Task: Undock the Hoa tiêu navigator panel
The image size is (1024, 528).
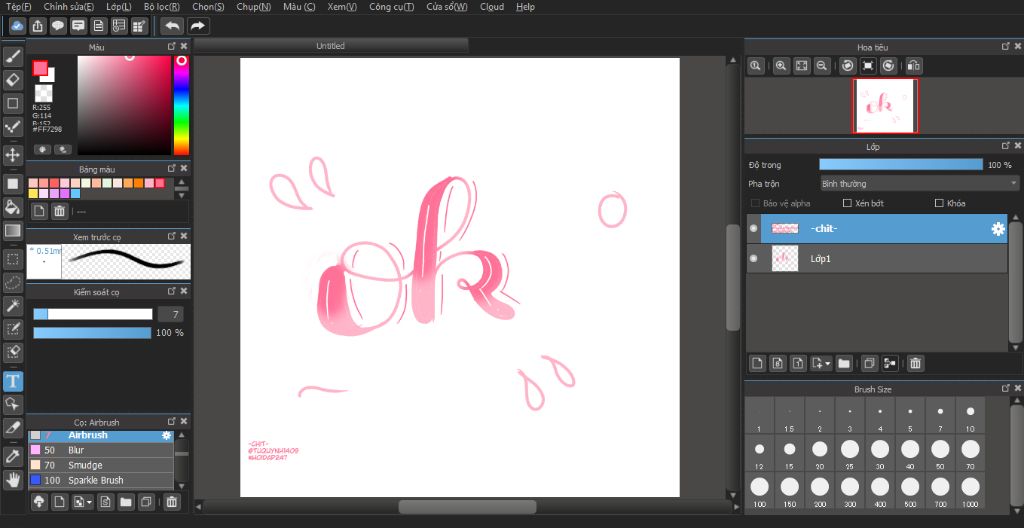Action: click(1006, 46)
